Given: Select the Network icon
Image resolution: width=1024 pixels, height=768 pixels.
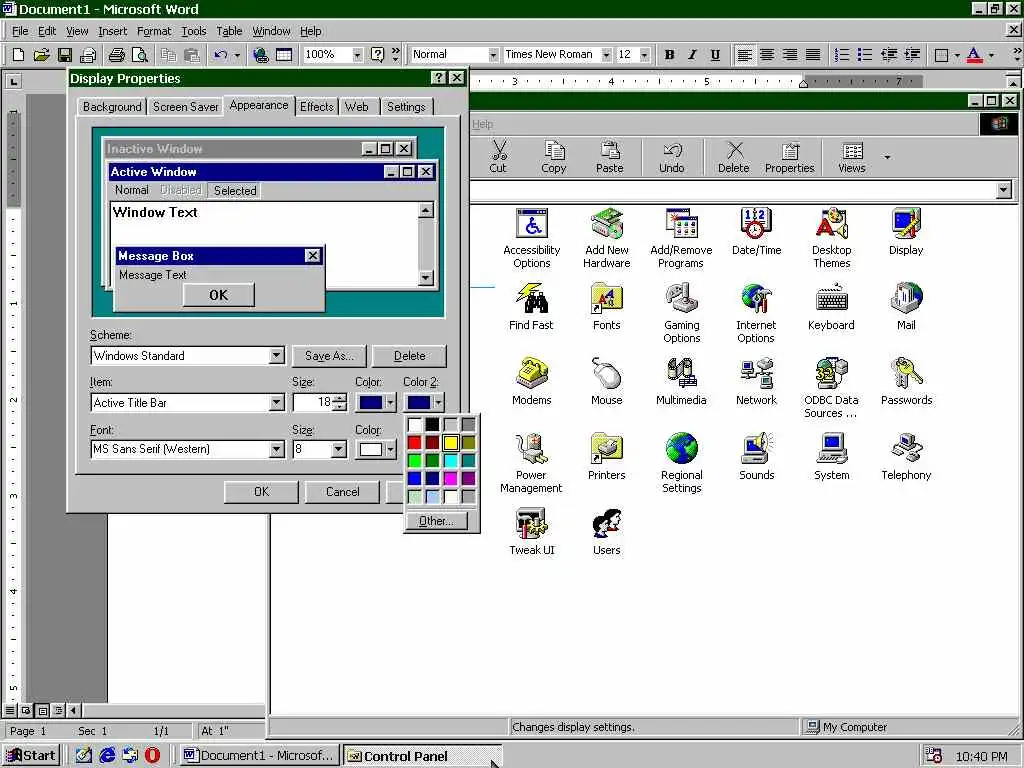Looking at the screenshot, I should pos(756,382).
